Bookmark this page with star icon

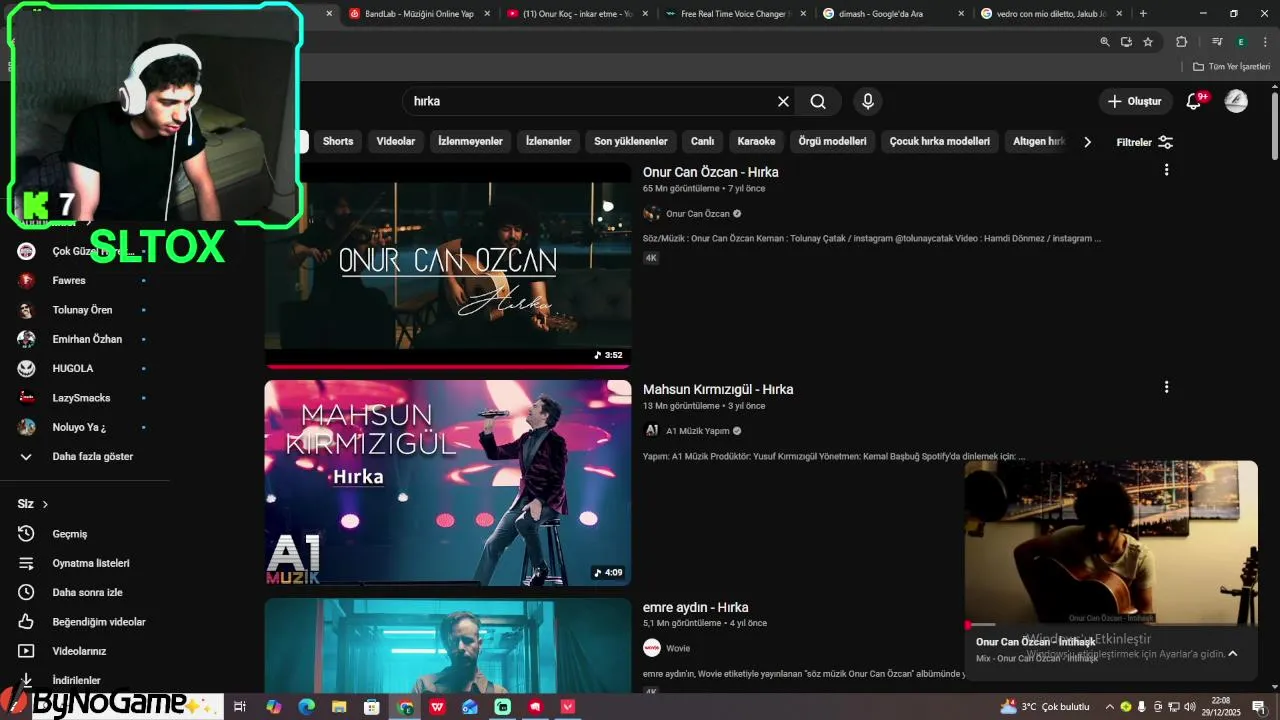(x=1148, y=42)
